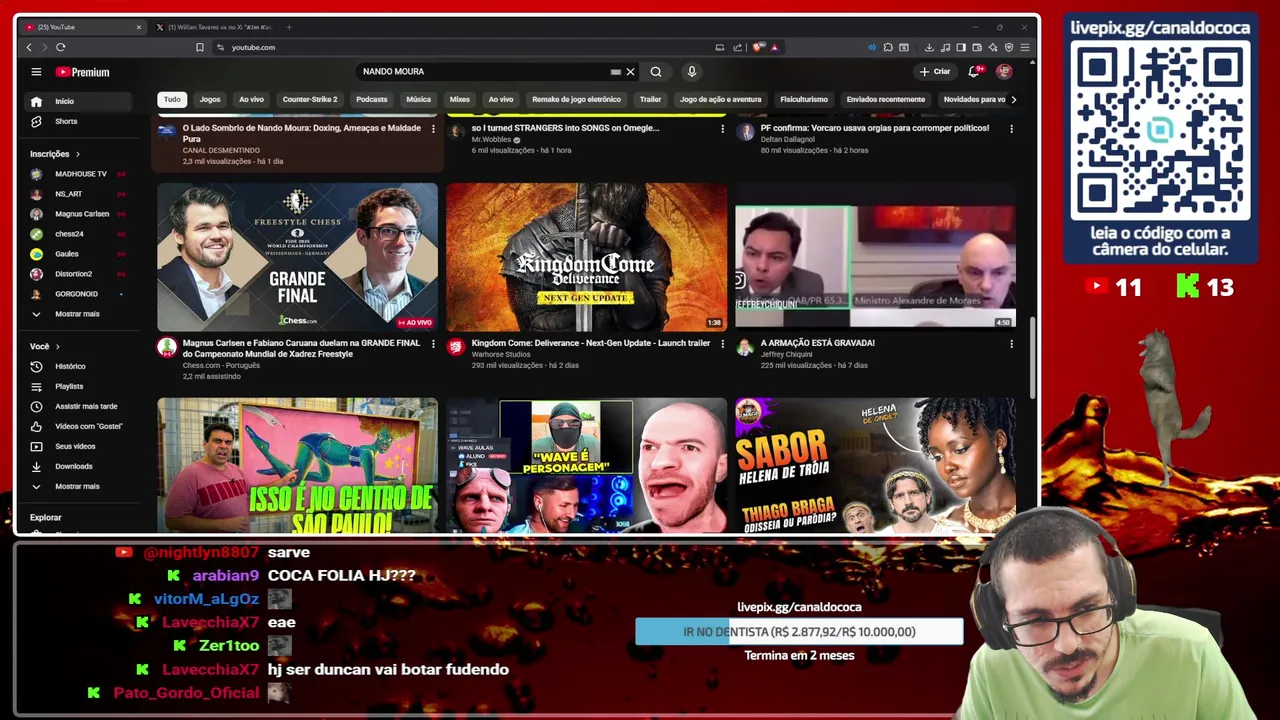Select the Tudo filter chip

pos(172,99)
